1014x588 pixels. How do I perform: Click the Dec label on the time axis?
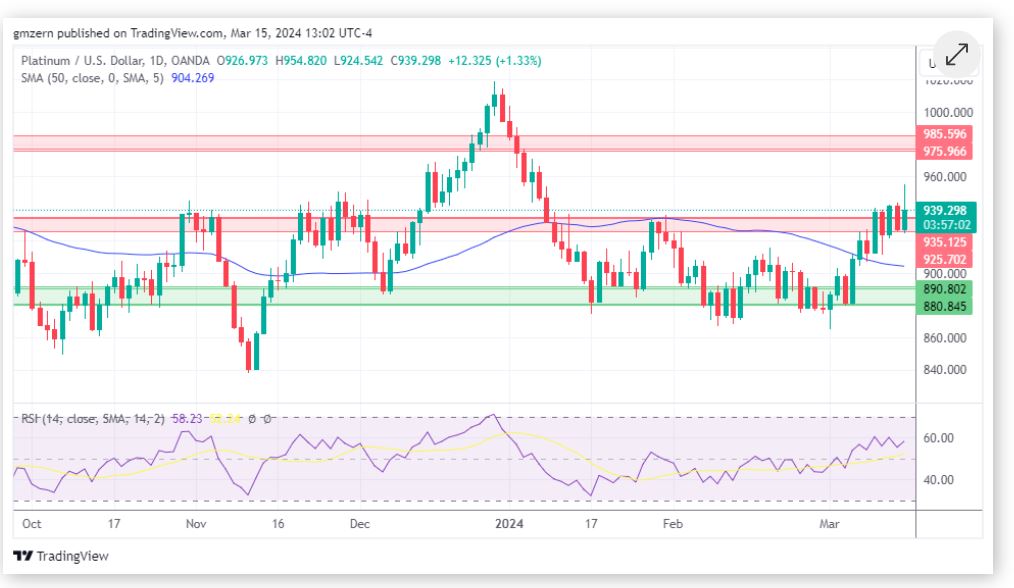coord(360,523)
